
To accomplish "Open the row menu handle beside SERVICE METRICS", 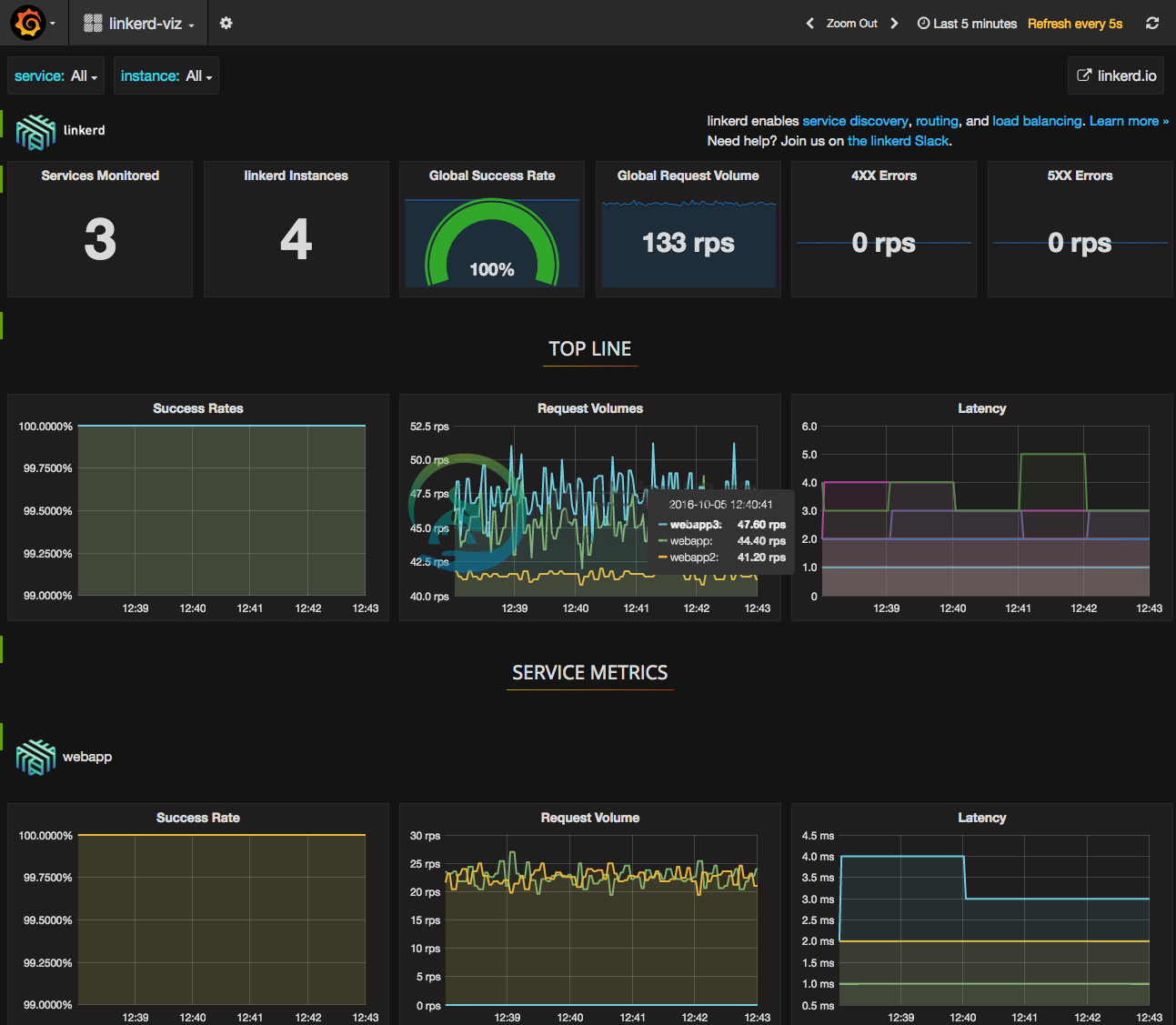I will (x=2, y=649).
